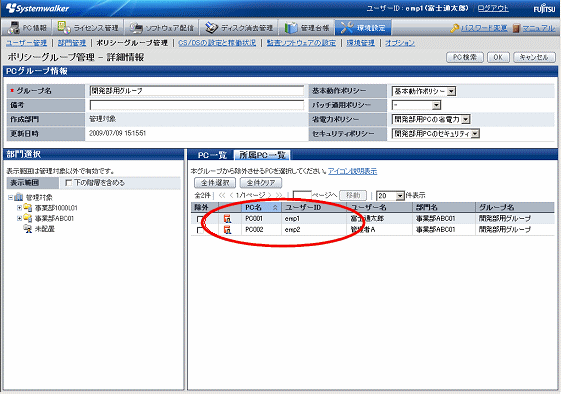Viewport: 561px width, 394px height.
Task: Click the Systemwalker logo
Action: coord(37,8)
